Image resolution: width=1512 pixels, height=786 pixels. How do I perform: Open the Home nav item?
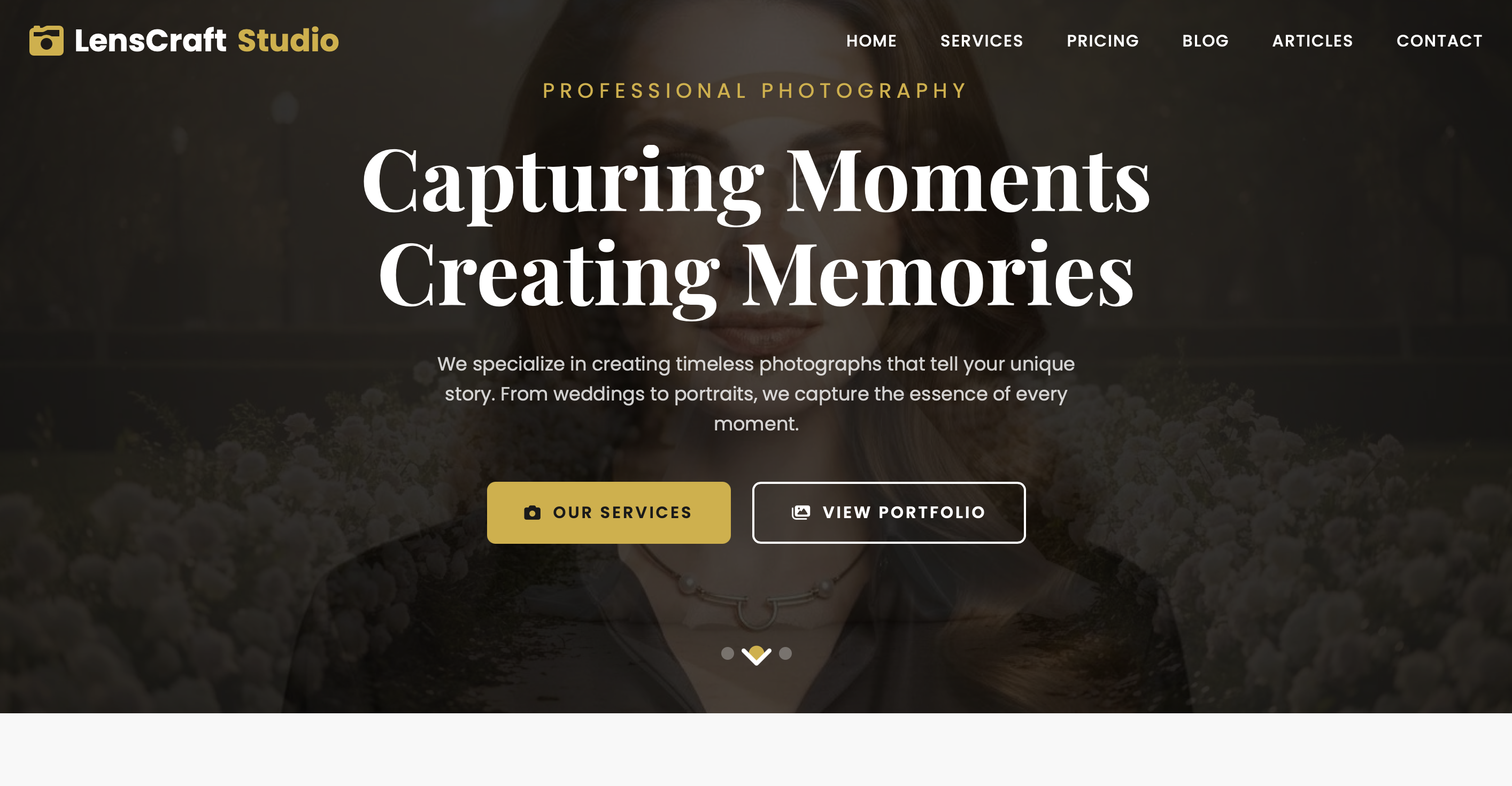[x=871, y=41]
